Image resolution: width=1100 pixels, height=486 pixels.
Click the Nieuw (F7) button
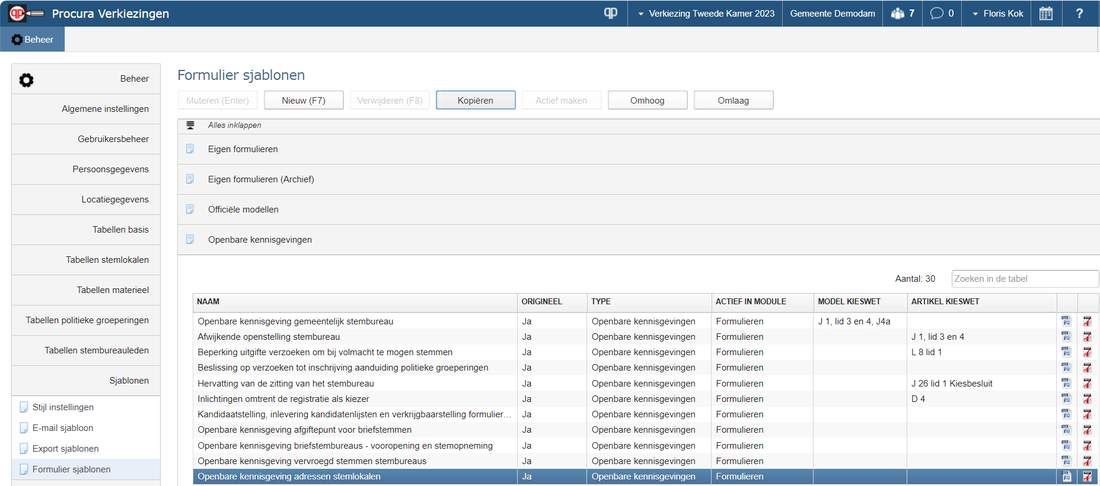304,100
